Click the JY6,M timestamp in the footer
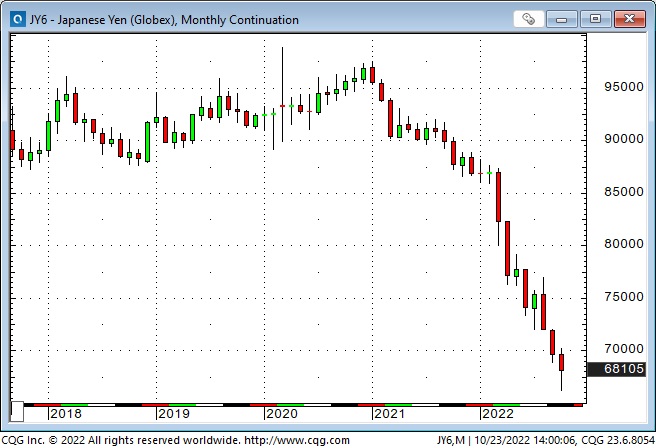This screenshot has width=656, height=448. point(545,440)
